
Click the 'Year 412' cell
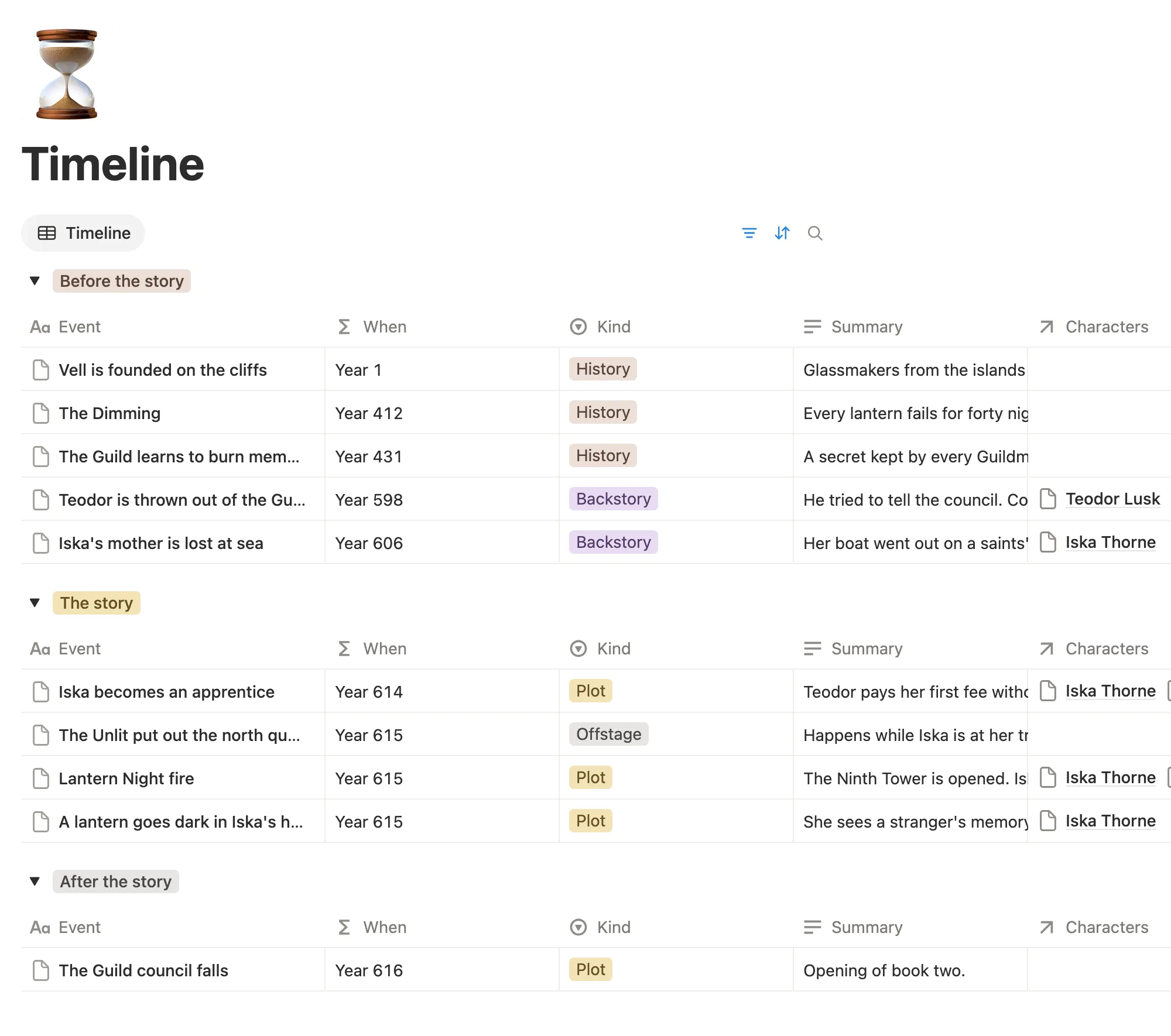[442, 413]
